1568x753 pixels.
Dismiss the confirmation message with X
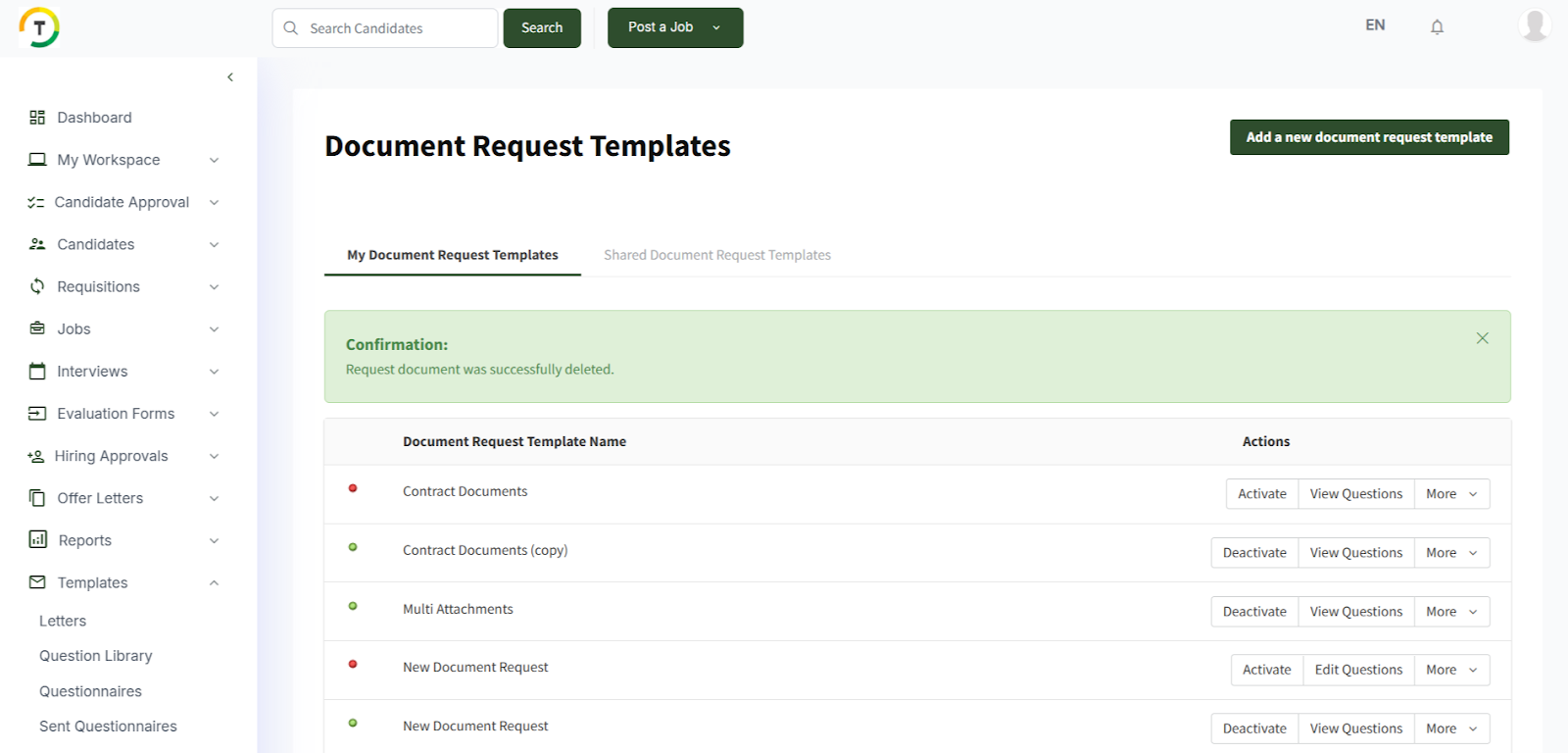click(1482, 338)
